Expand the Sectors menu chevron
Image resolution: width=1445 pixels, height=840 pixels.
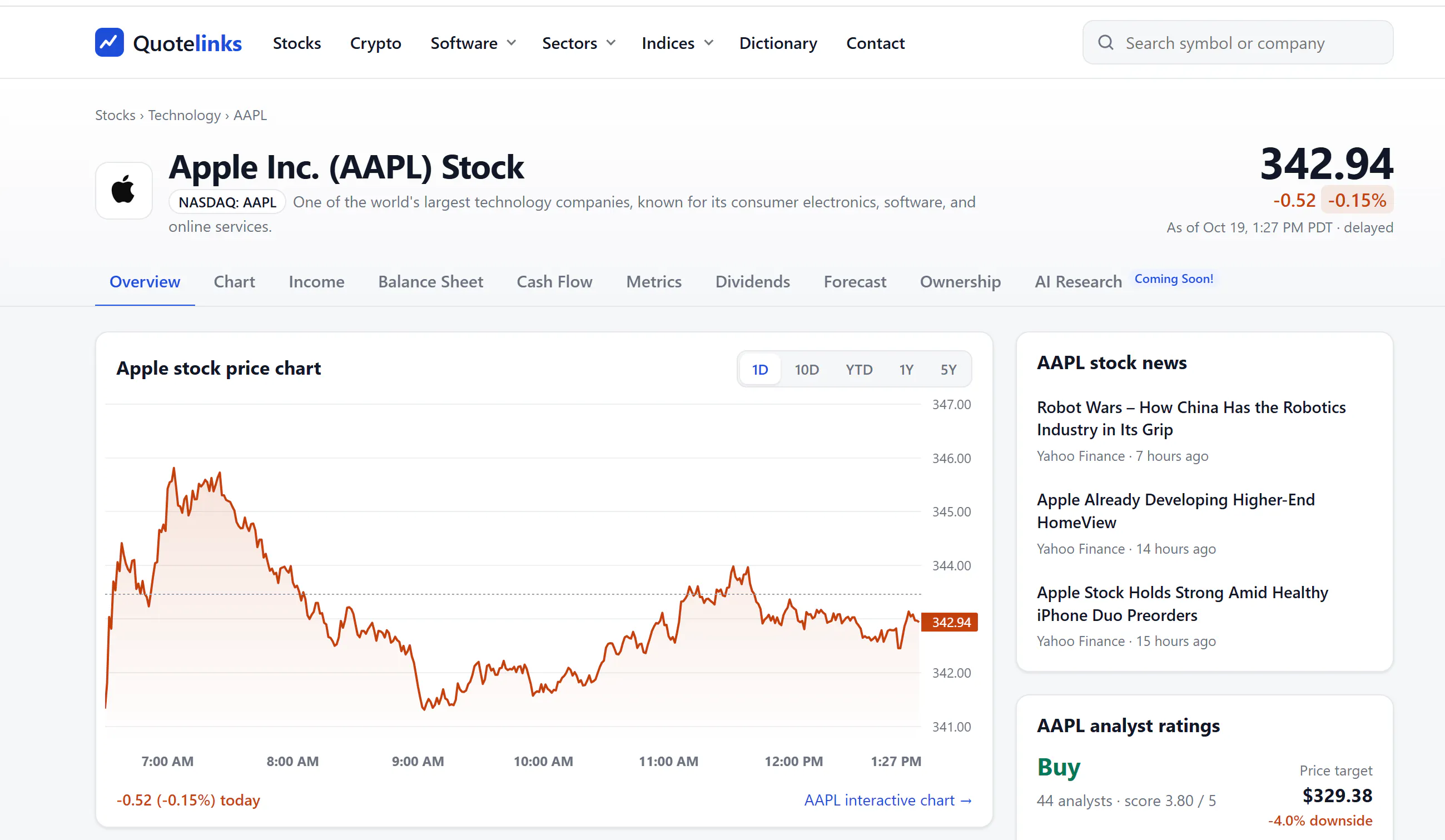(610, 43)
